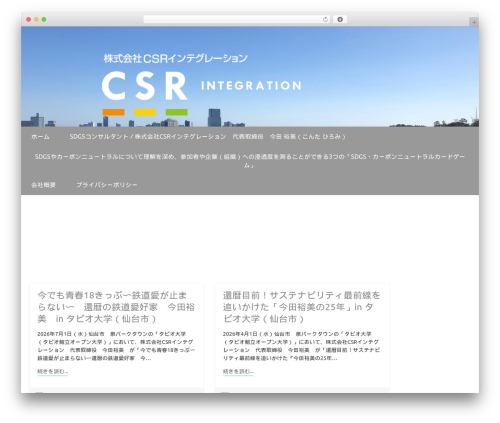Screen dimensions: 500x423
Task: Click the green maximize window dot
Action: 44,20
